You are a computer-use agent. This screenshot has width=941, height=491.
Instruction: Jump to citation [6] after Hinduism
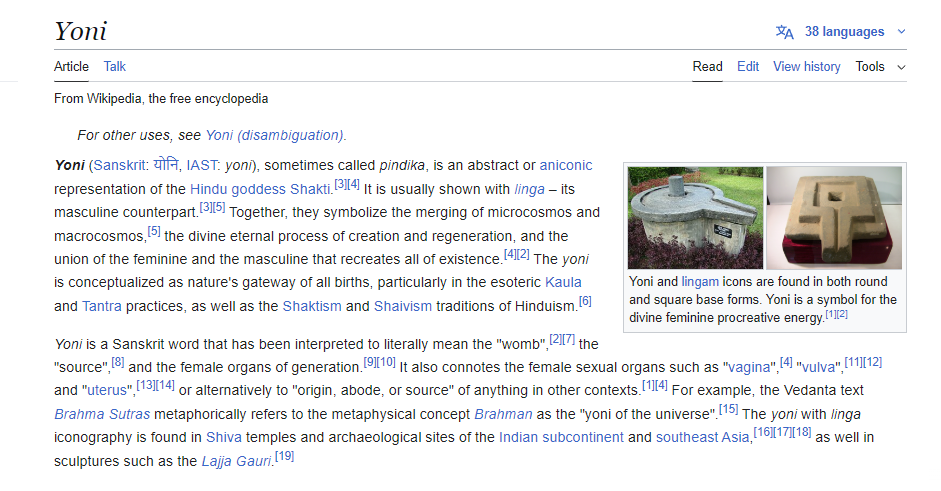[x=585, y=301]
